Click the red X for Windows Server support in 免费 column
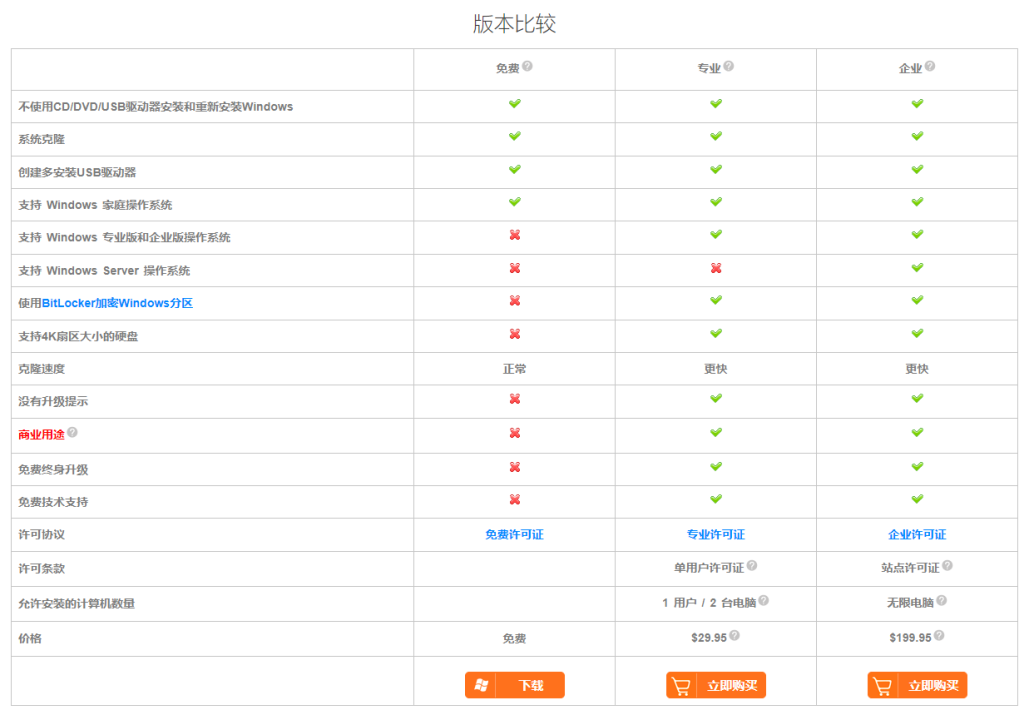 [513, 269]
